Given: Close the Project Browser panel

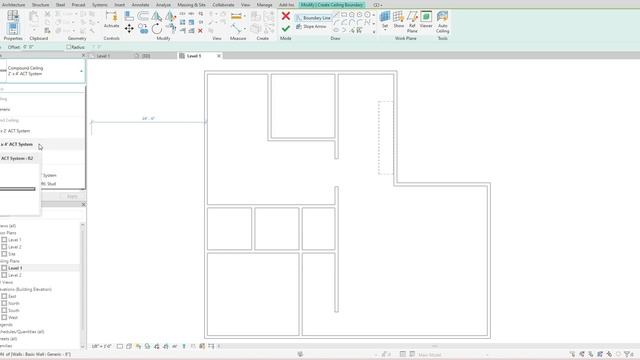Looking at the screenshot, I should click(84, 204).
